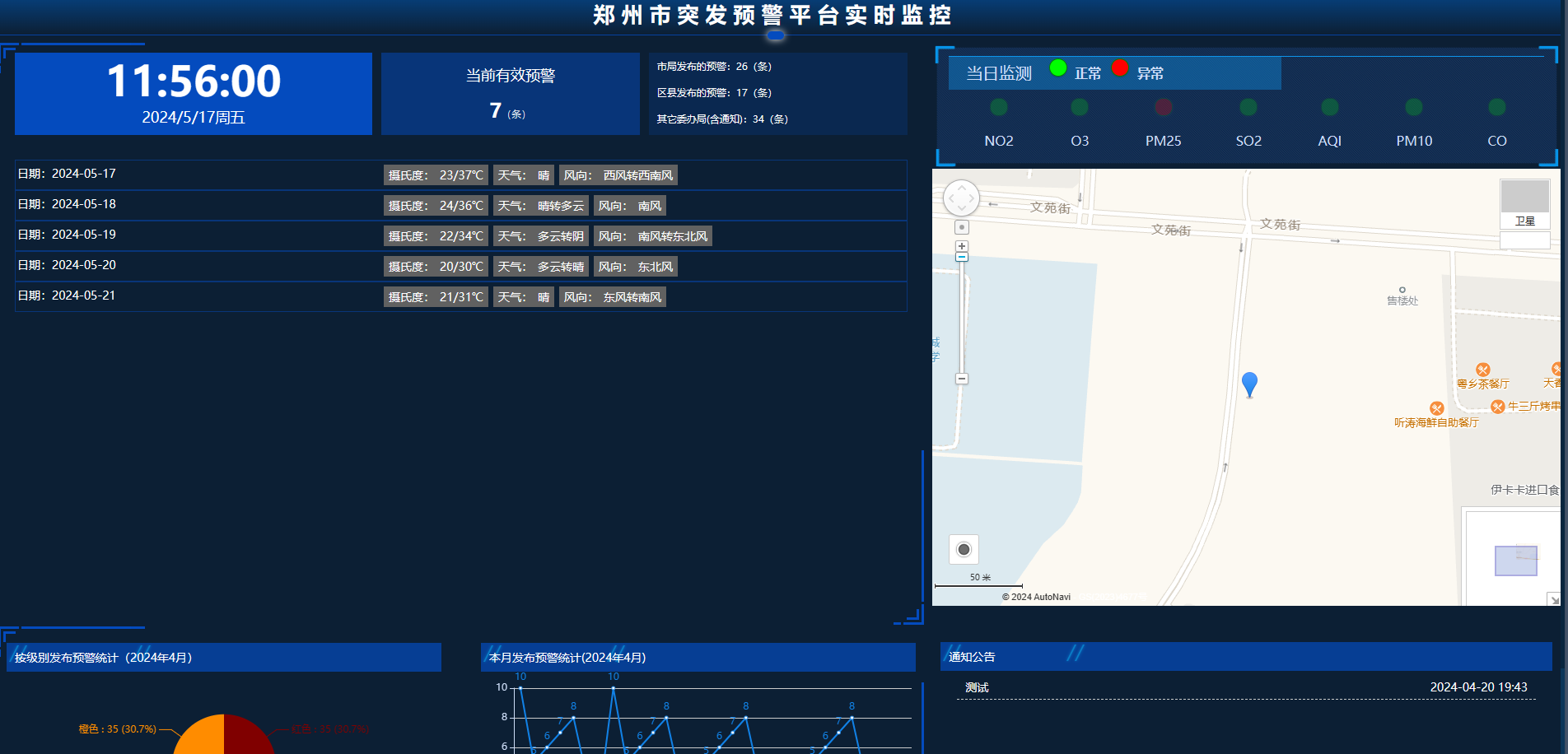The image size is (1568, 754).
Task: Click the PM10 status indicator light
Action: click(x=1414, y=107)
